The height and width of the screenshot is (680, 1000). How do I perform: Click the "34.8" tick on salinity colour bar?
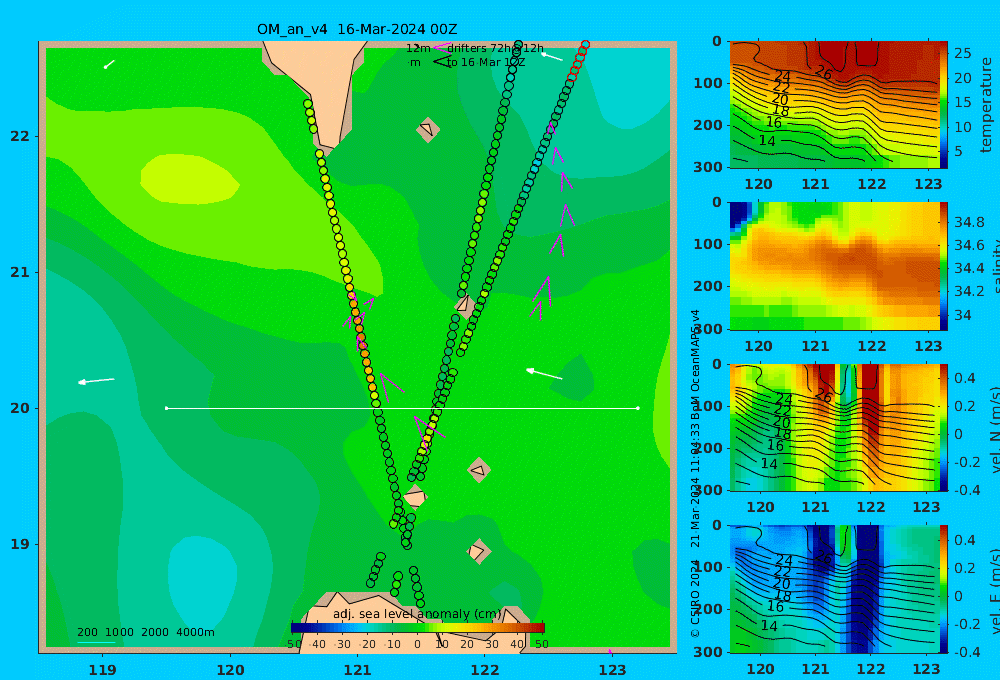point(969,222)
